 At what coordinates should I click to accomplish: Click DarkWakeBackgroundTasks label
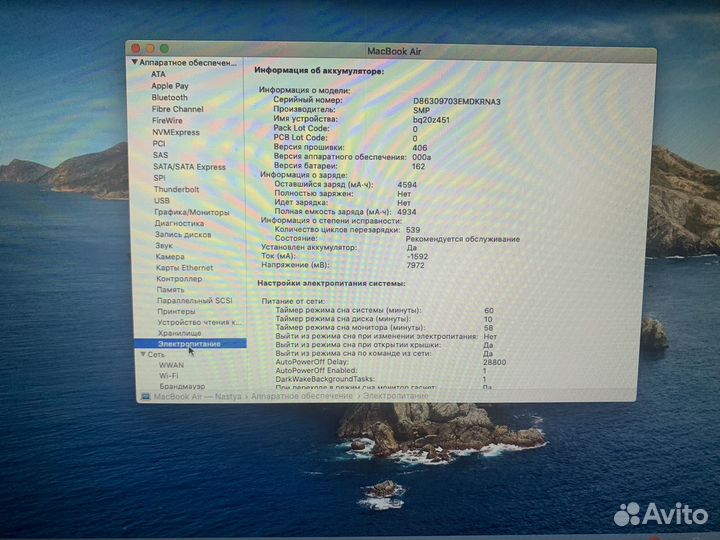pos(325,379)
